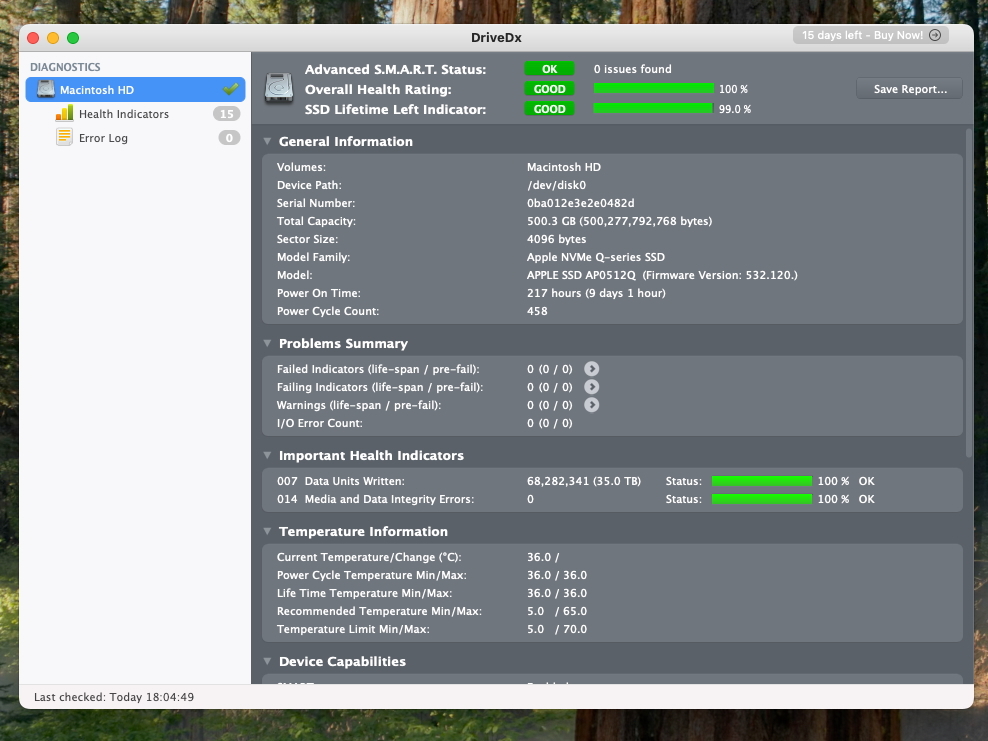The height and width of the screenshot is (741, 988).
Task: Click the I/O Error Count label
Action: (319, 423)
